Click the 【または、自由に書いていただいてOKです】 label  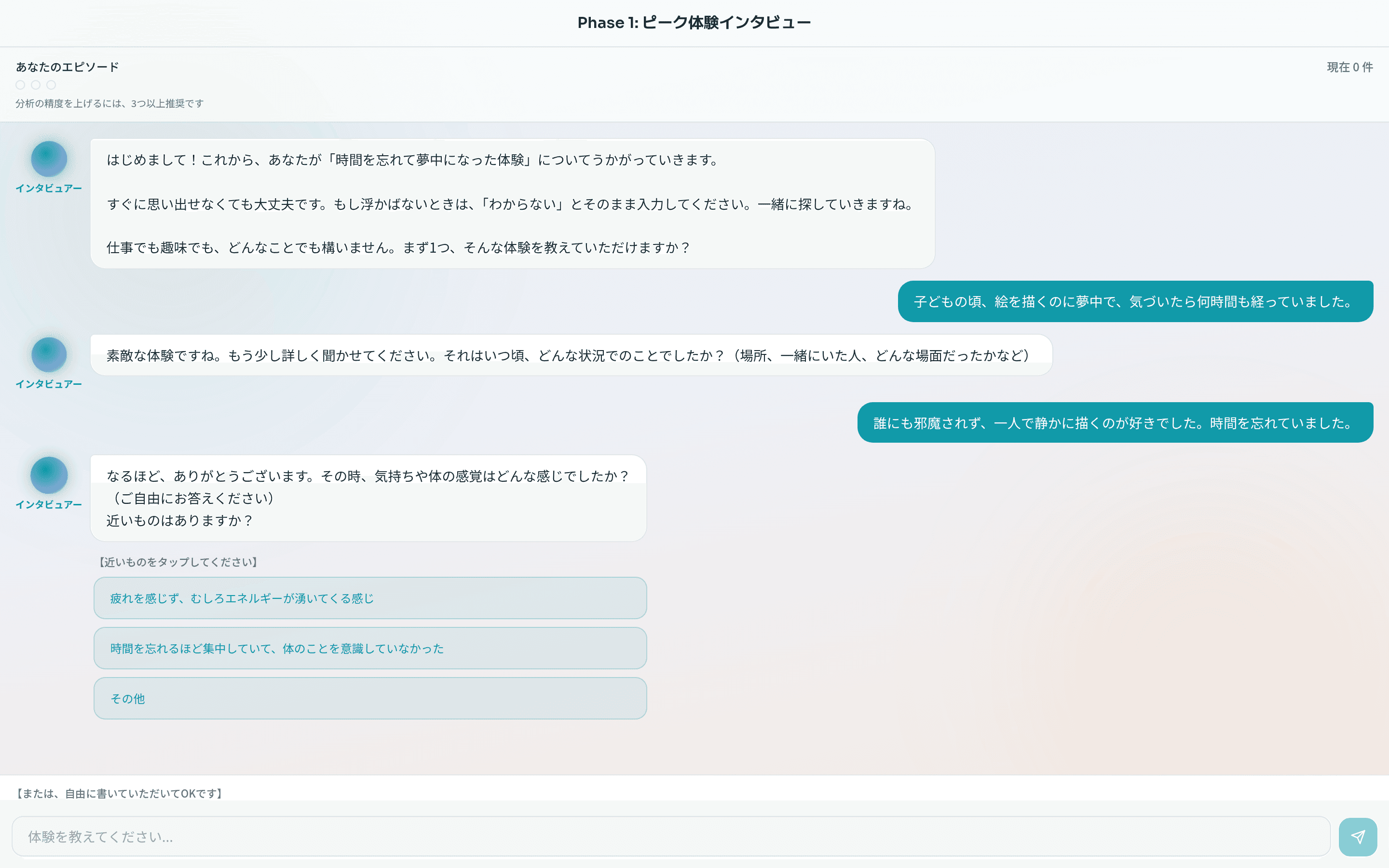[120, 793]
